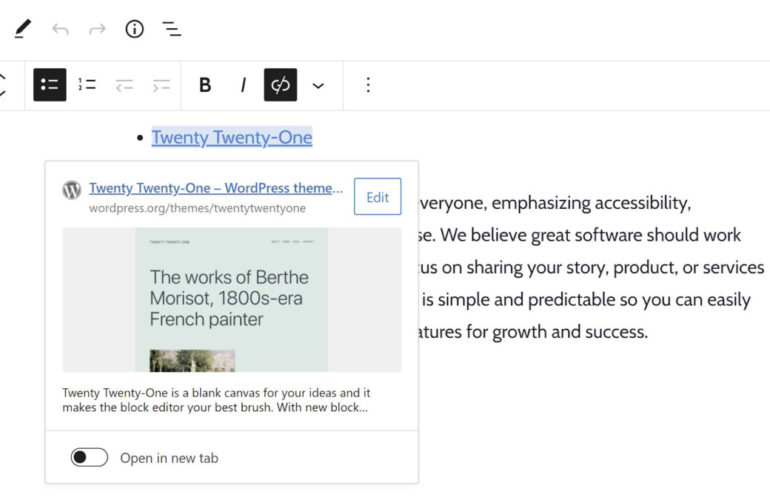
Task: Switch to bulleted list format
Action: pos(50,85)
